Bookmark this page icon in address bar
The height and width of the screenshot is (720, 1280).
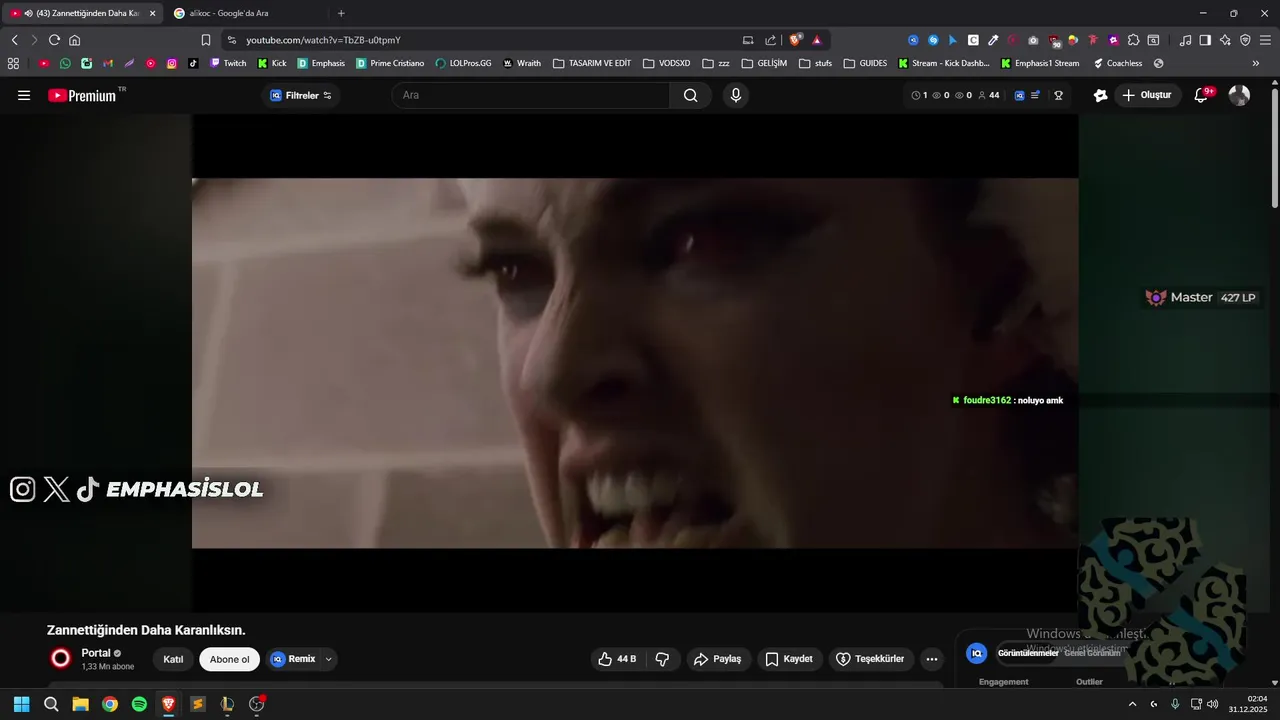click(205, 40)
